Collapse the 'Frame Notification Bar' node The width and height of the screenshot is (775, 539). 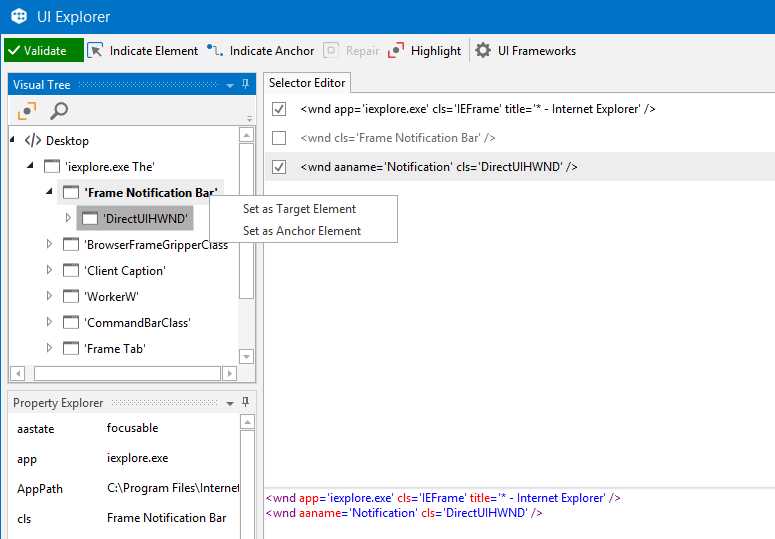pyautogui.click(x=49, y=191)
